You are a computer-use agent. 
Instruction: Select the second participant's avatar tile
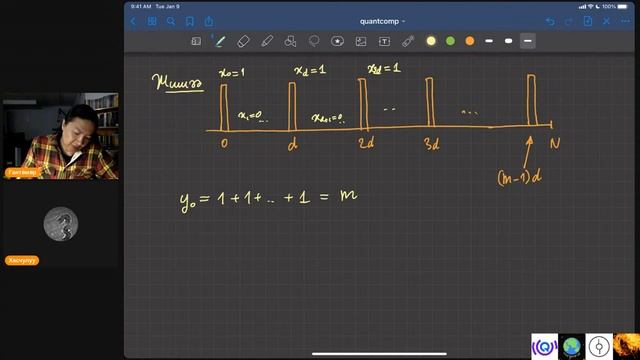coord(61,224)
